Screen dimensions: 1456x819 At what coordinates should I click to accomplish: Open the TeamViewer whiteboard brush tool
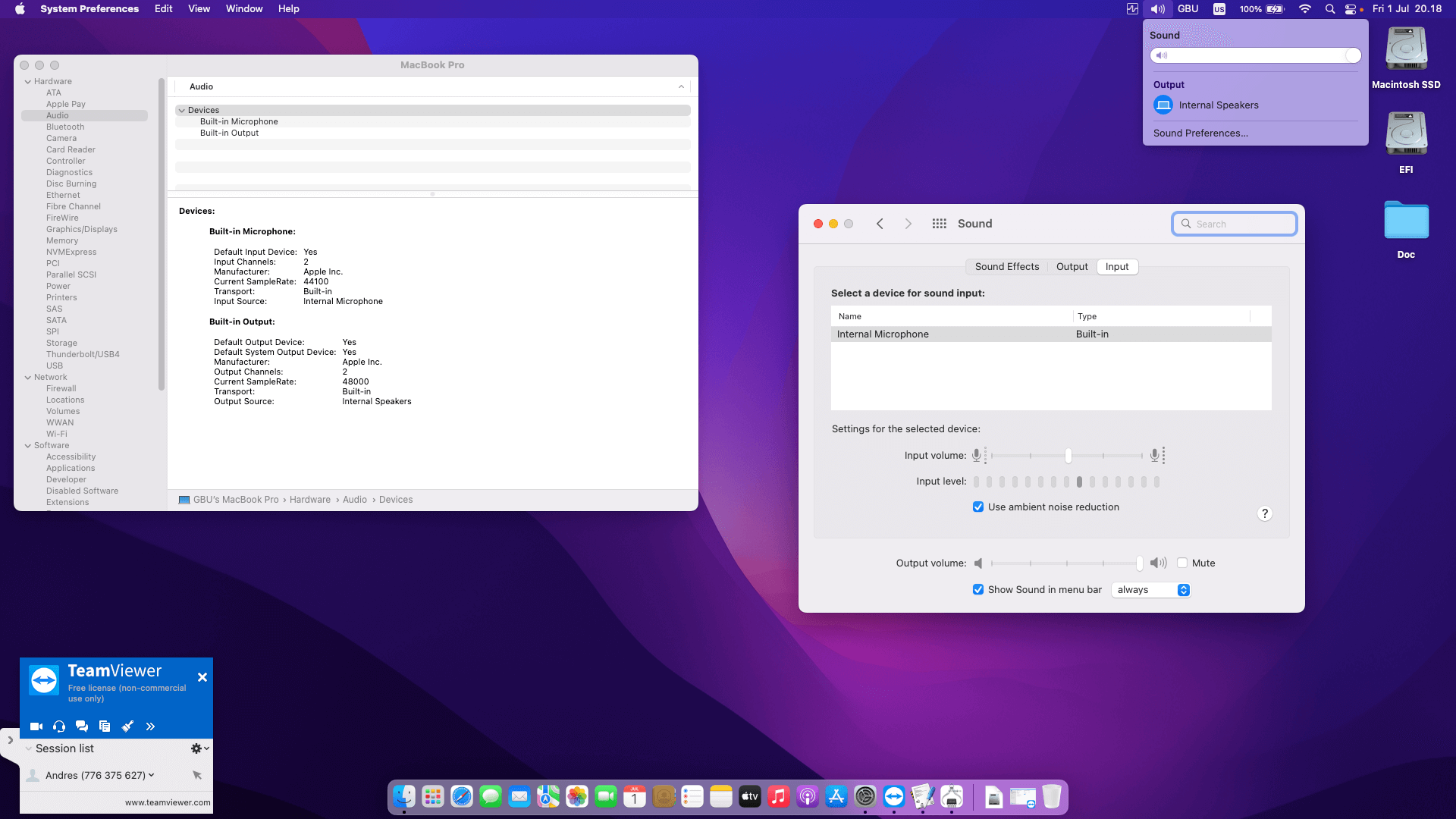127,726
